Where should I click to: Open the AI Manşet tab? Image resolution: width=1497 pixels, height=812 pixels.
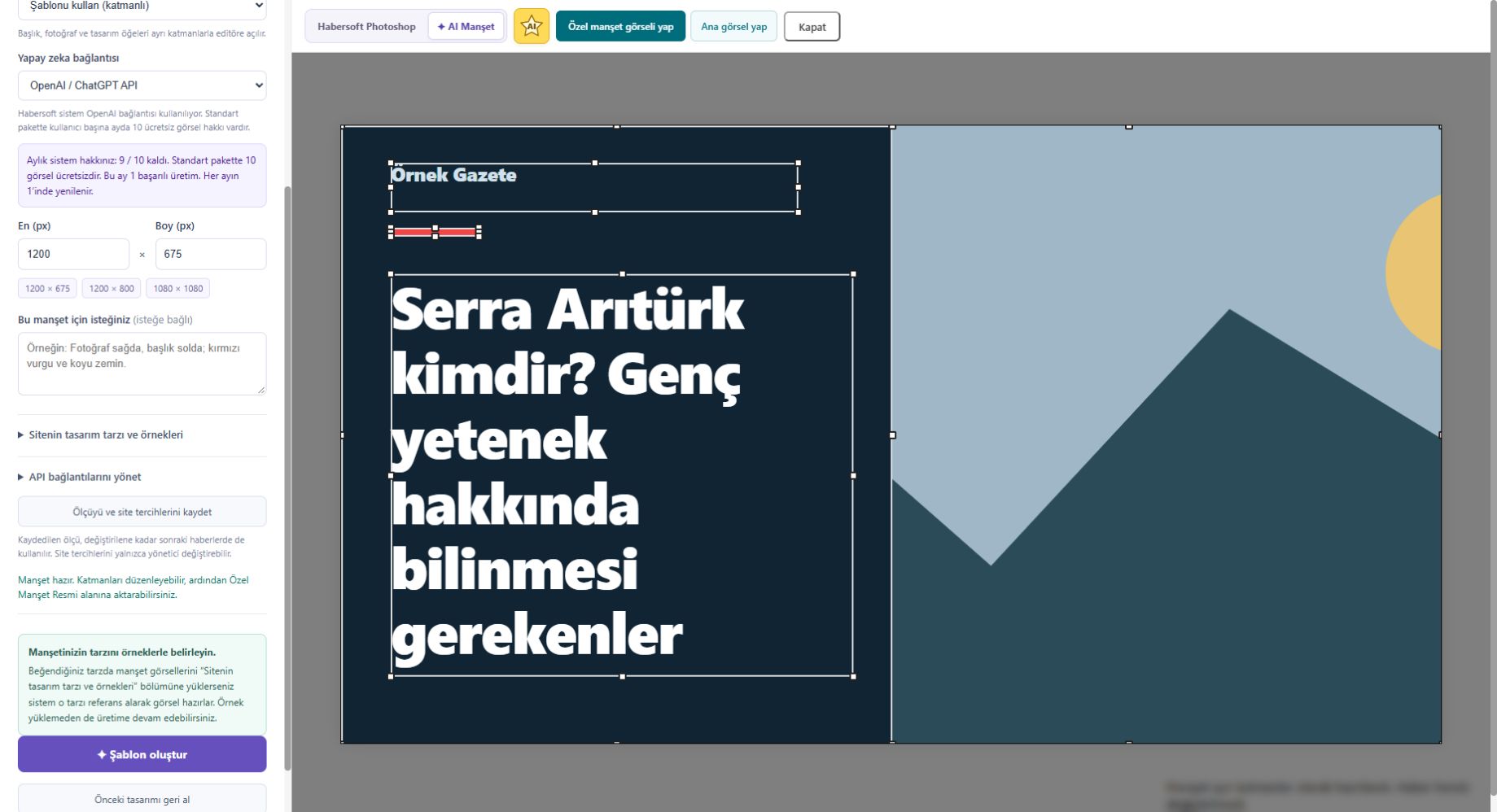tap(466, 26)
